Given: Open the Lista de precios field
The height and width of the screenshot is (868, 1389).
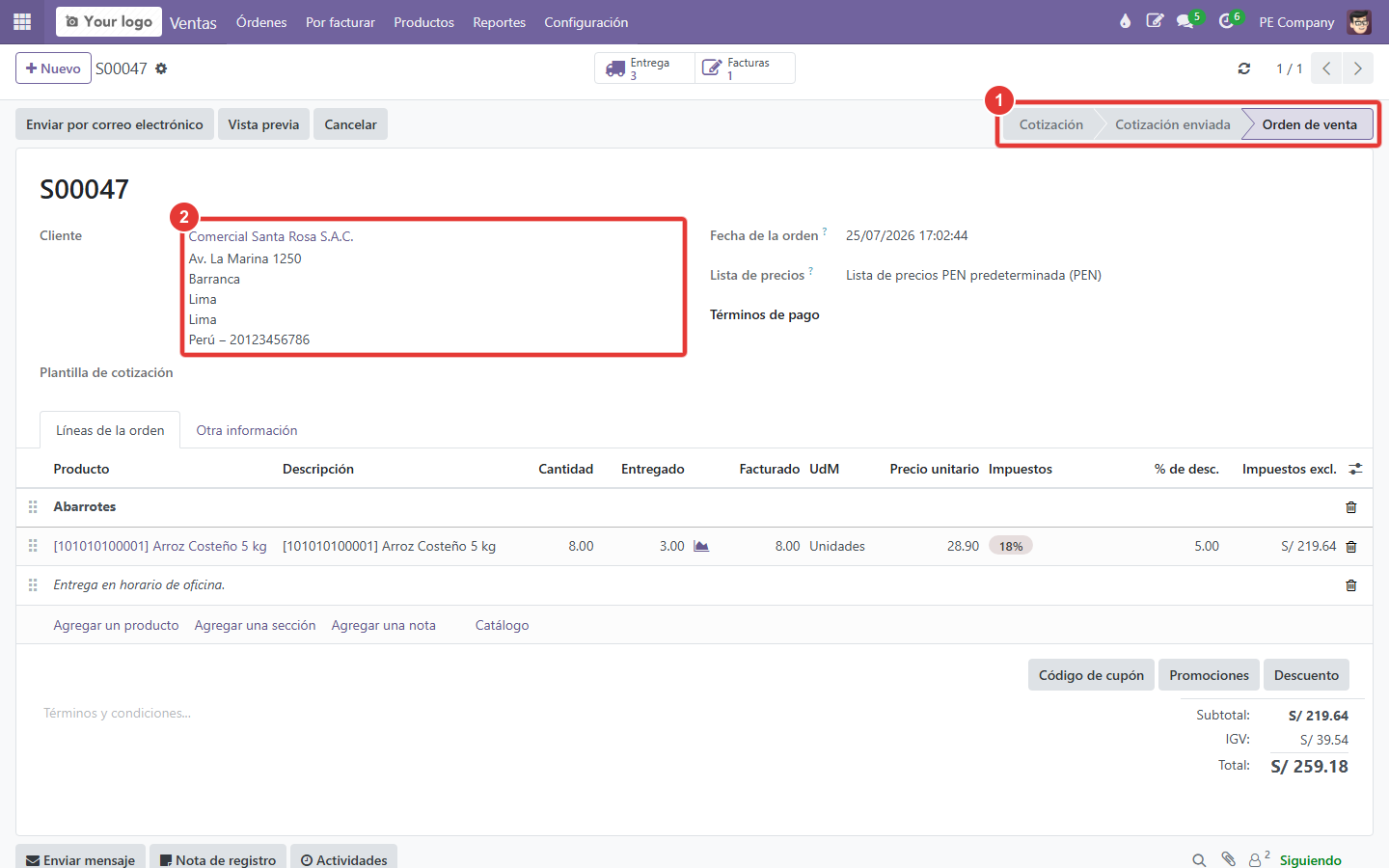Looking at the screenshot, I should tap(973, 275).
